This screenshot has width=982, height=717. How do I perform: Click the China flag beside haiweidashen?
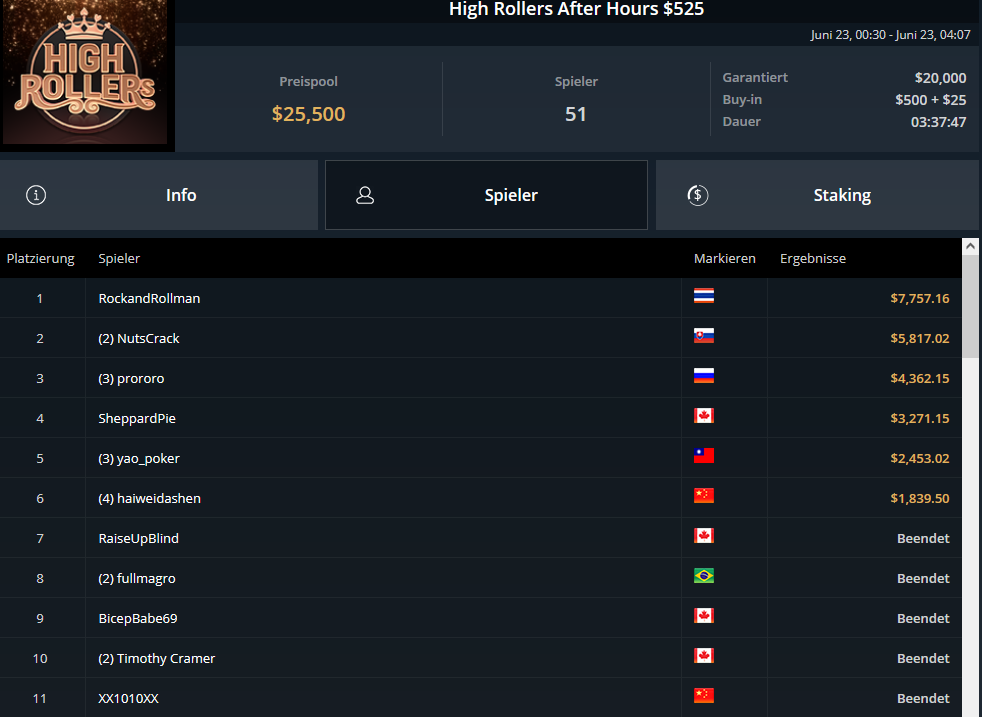(x=704, y=496)
